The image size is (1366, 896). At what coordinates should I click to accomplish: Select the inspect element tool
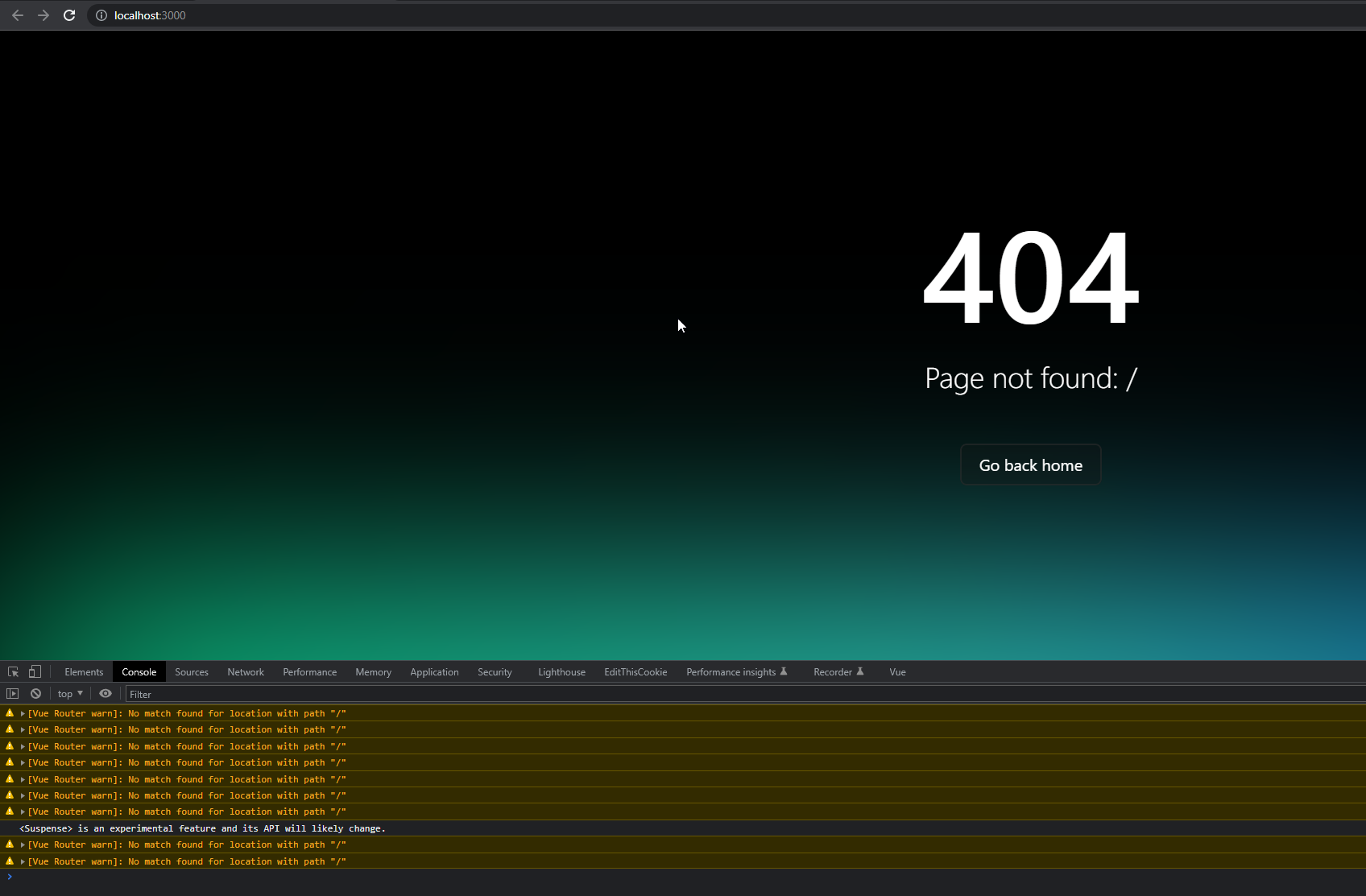tap(13, 671)
